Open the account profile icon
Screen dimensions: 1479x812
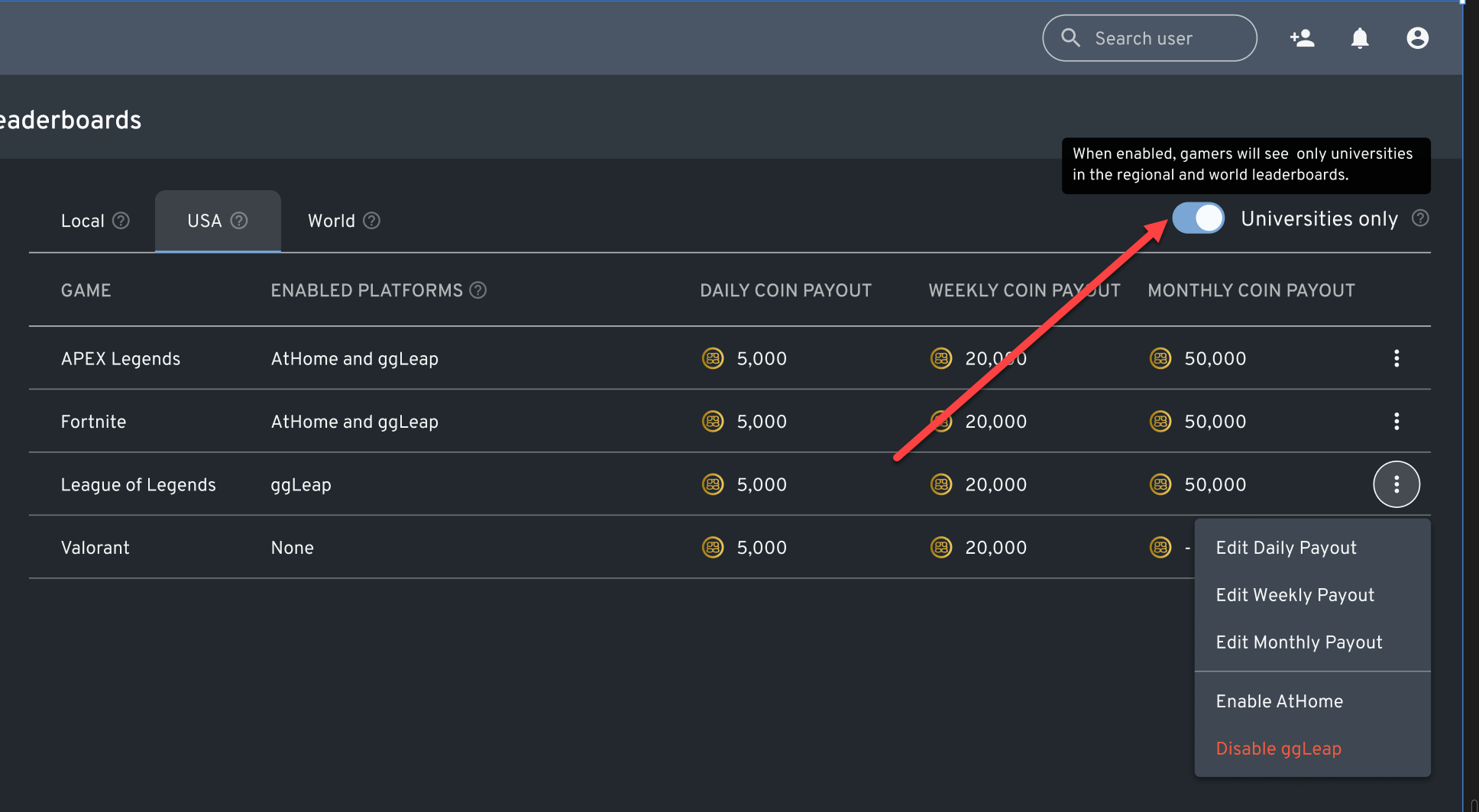(x=1417, y=38)
